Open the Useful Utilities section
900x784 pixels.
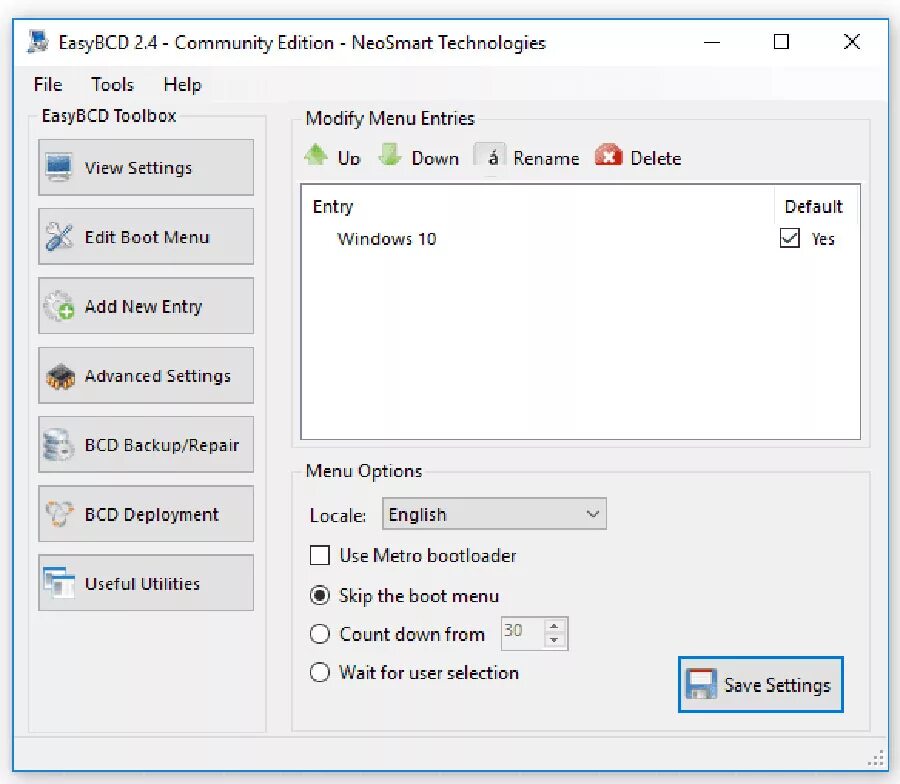[146, 583]
